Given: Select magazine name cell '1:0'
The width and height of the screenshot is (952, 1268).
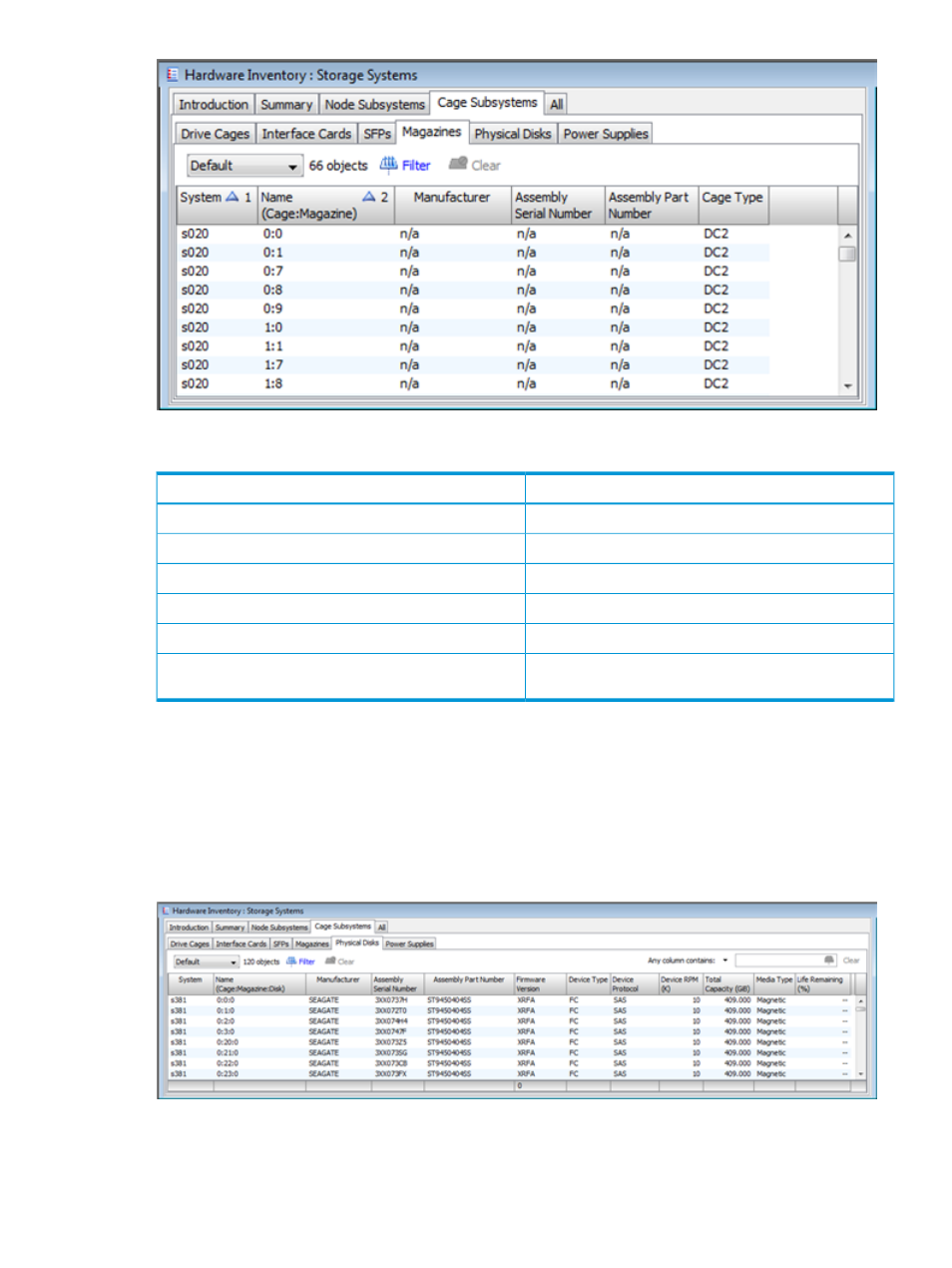Looking at the screenshot, I should [x=272, y=327].
